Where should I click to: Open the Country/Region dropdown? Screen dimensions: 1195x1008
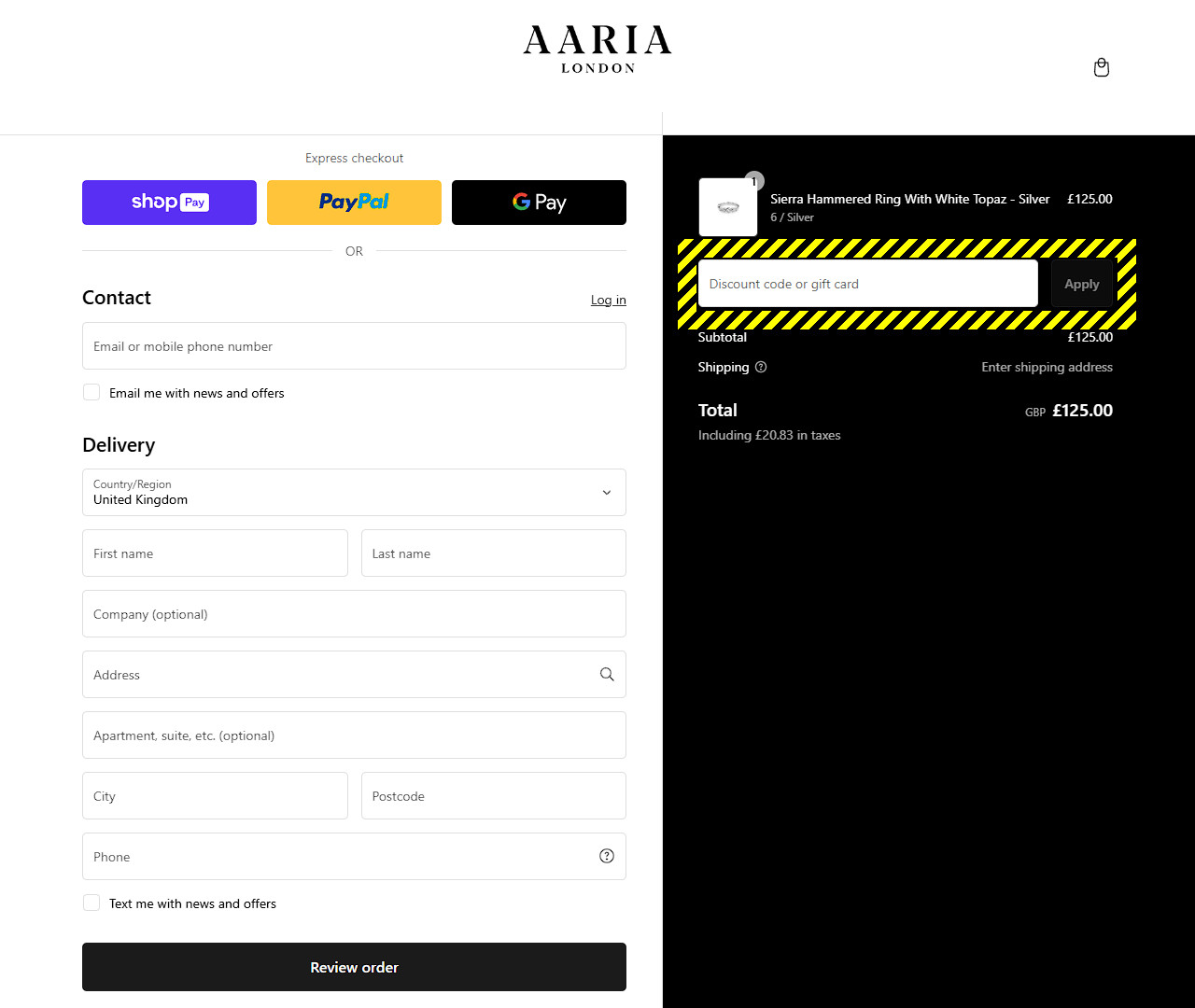pos(354,492)
